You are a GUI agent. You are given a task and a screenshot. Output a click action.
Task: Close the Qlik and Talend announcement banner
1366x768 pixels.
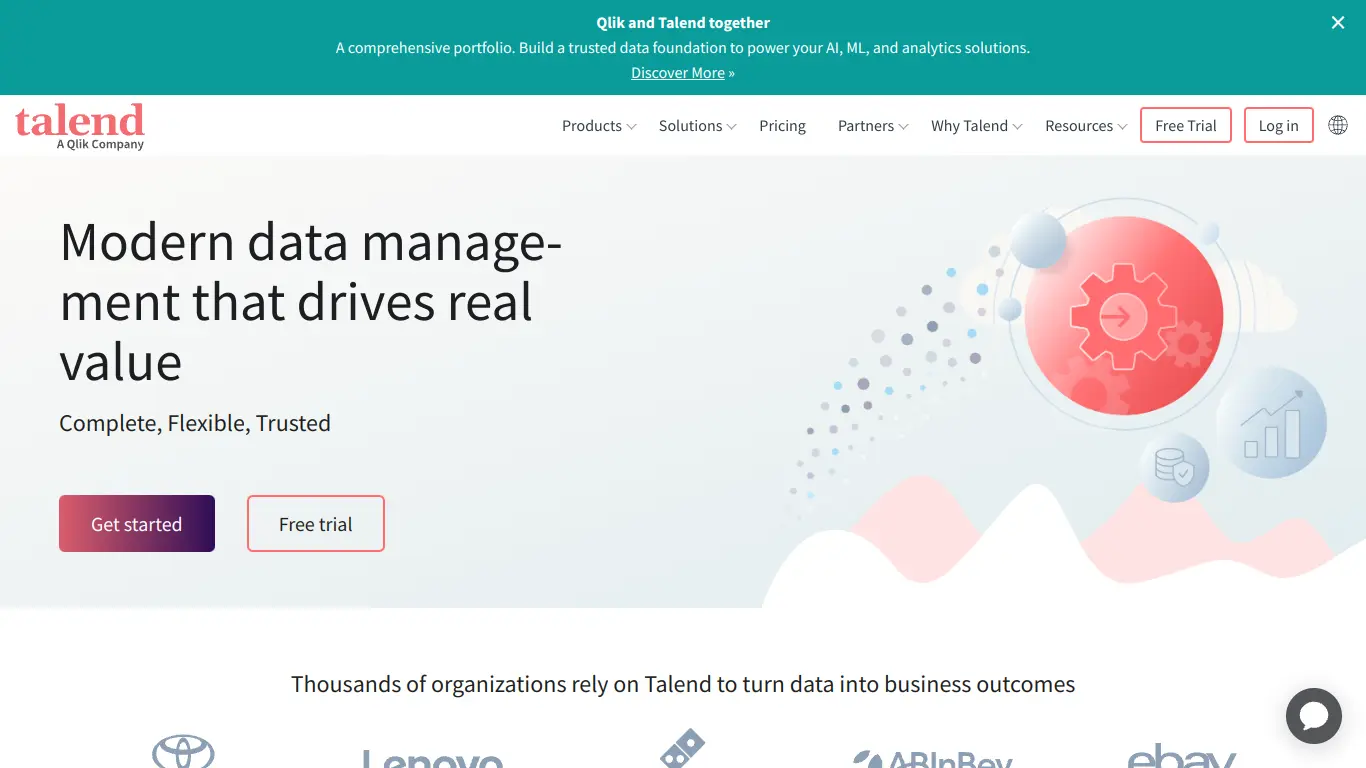tap(1338, 22)
